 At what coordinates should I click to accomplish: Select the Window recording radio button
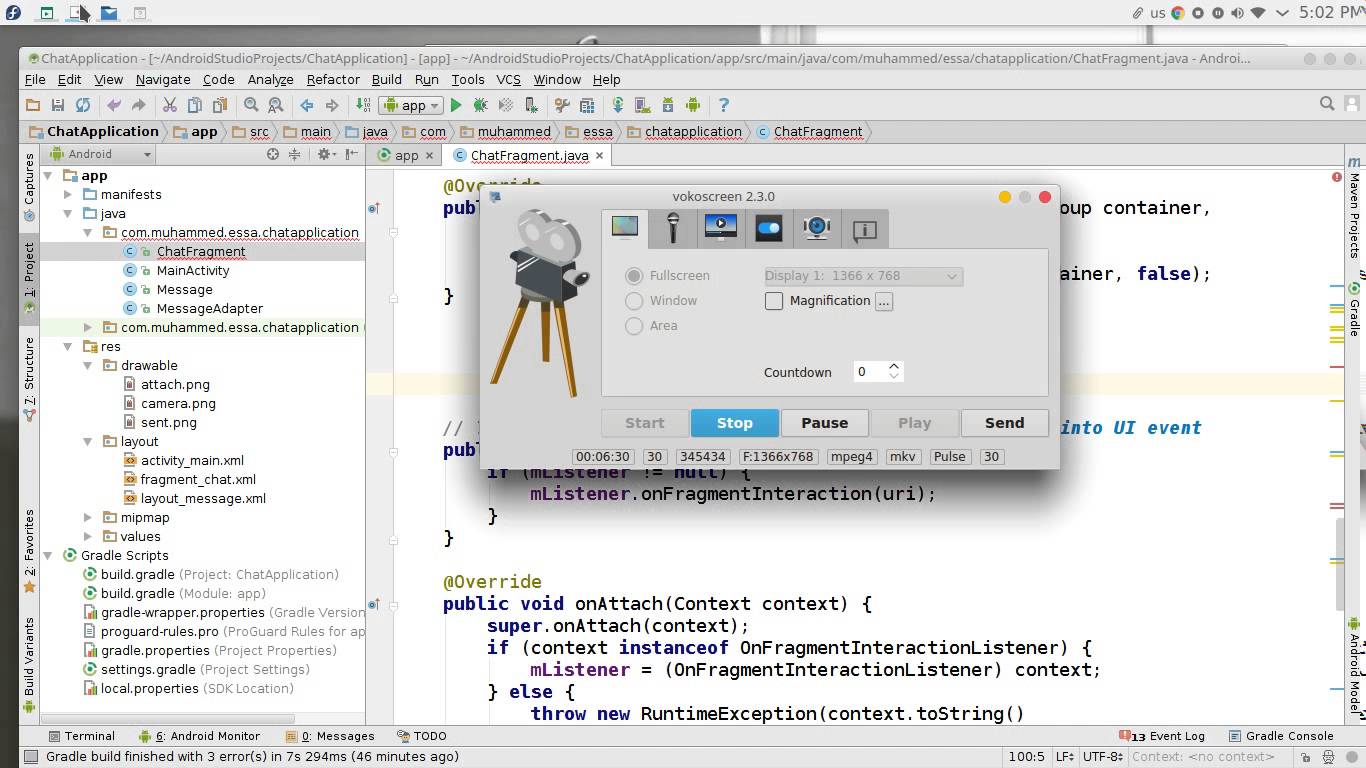point(634,300)
